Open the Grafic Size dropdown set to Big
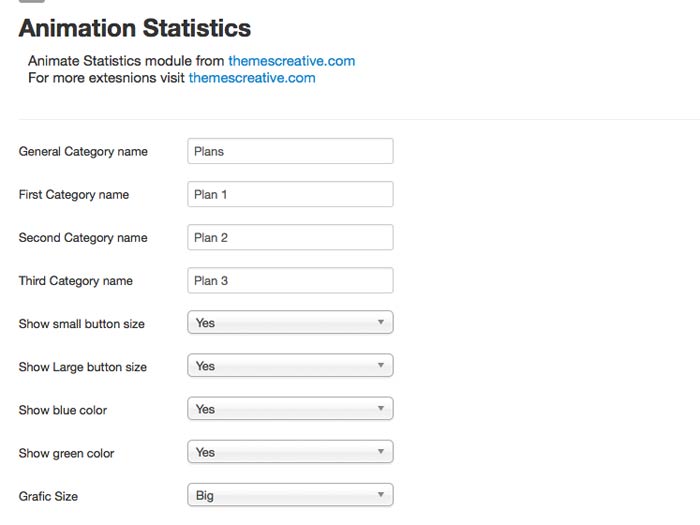The height and width of the screenshot is (525, 700). 290,495
